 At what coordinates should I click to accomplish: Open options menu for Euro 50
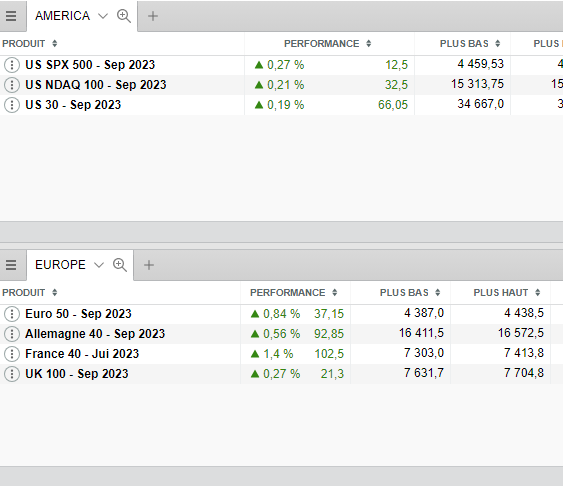pos(12,314)
